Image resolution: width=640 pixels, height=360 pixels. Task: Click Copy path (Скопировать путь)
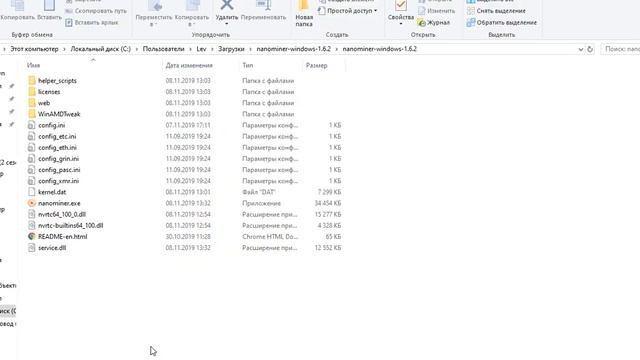click(x=96, y=11)
